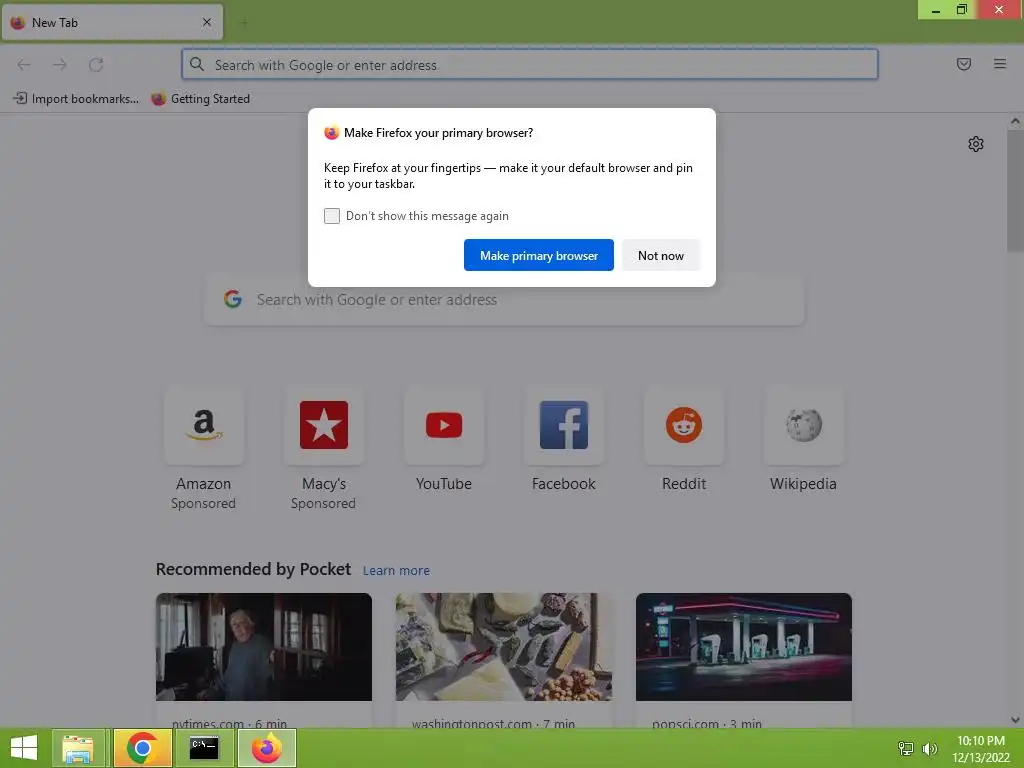
Task: Open the network tray icon
Action: (x=906, y=748)
